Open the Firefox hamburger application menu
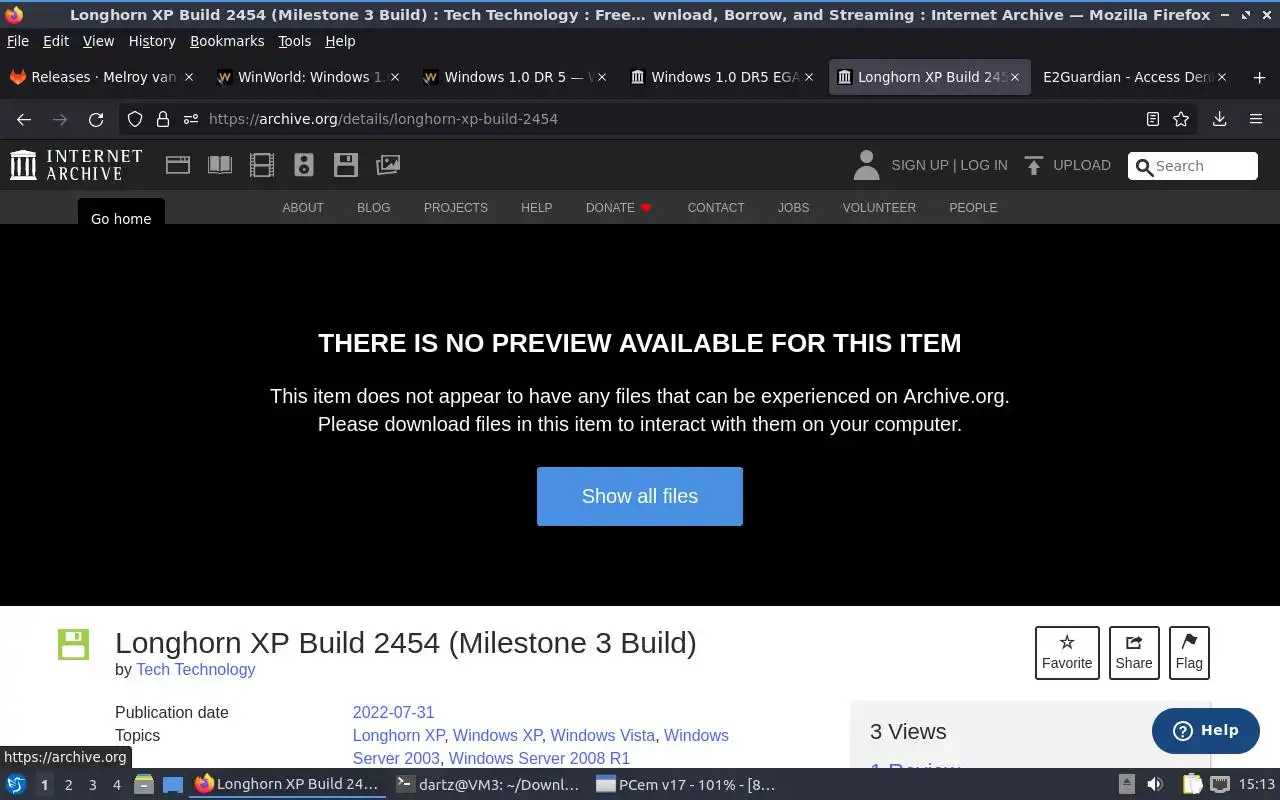The width and height of the screenshot is (1280, 800). (1256, 119)
